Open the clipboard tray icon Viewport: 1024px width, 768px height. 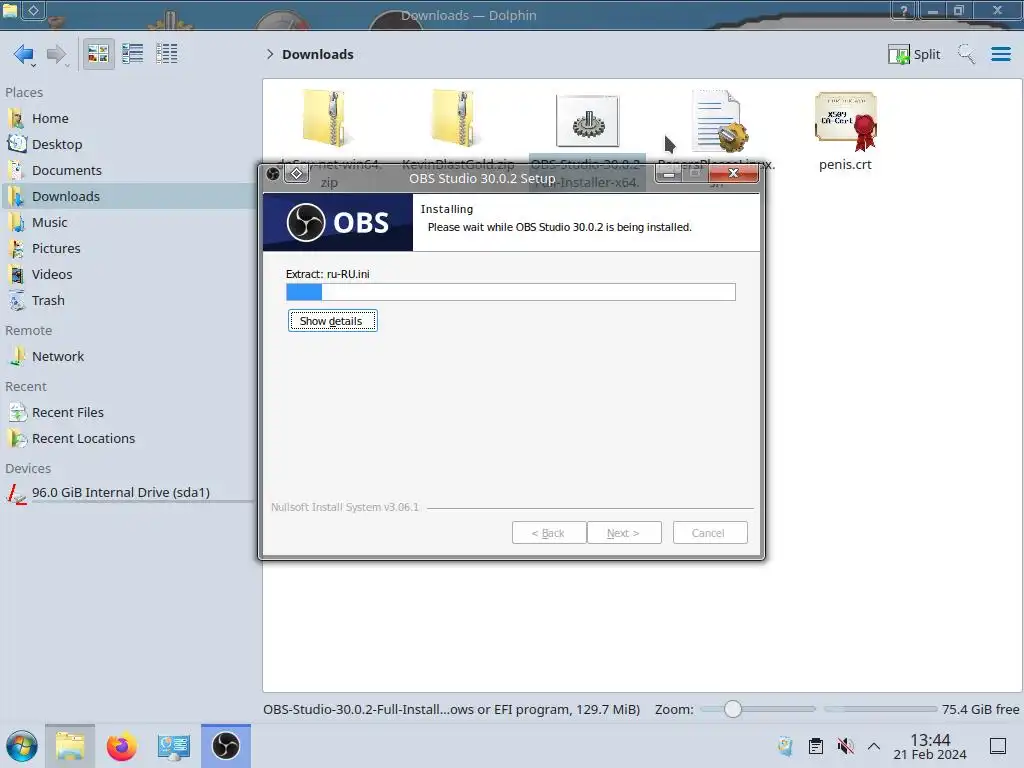click(x=816, y=746)
